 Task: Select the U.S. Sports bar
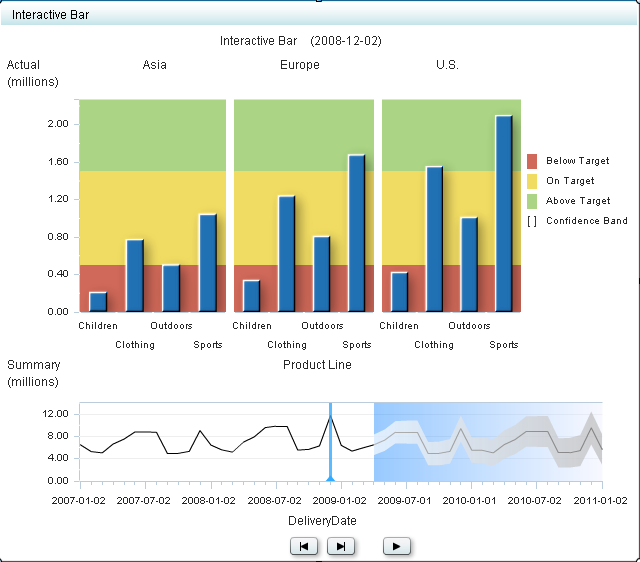click(503, 213)
